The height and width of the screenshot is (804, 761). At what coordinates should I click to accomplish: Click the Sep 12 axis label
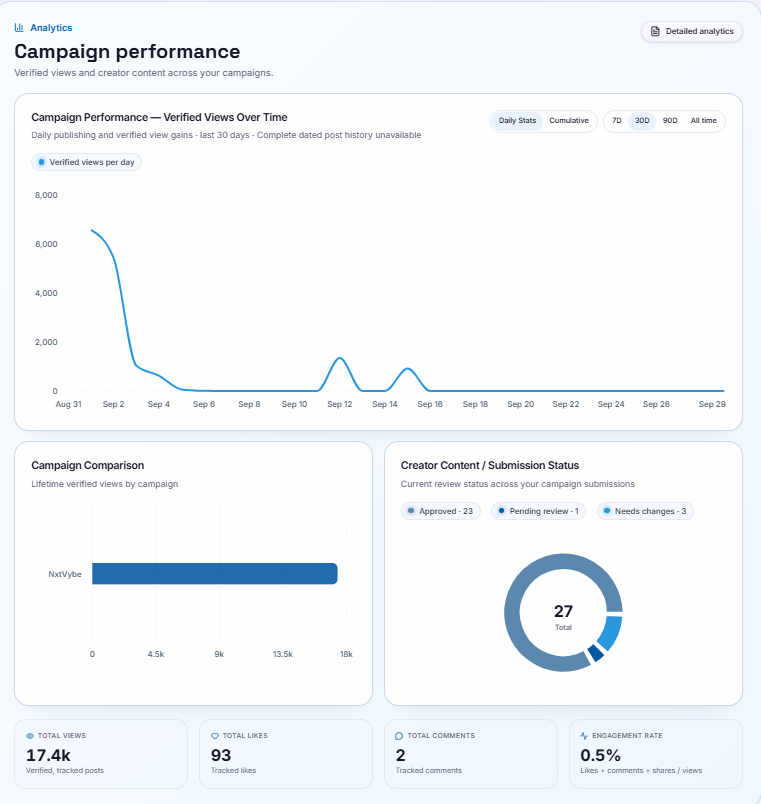point(339,404)
